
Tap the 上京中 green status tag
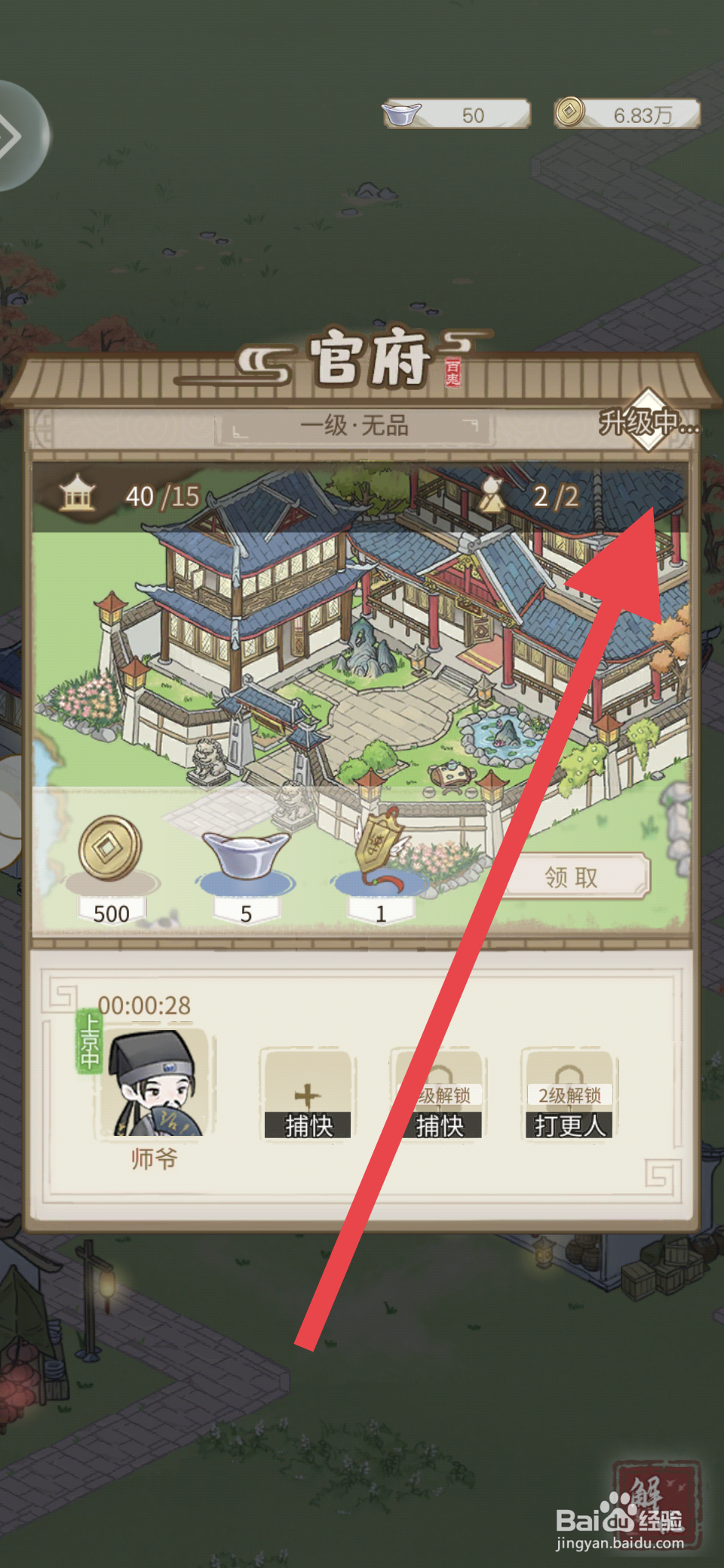[90, 1041]
